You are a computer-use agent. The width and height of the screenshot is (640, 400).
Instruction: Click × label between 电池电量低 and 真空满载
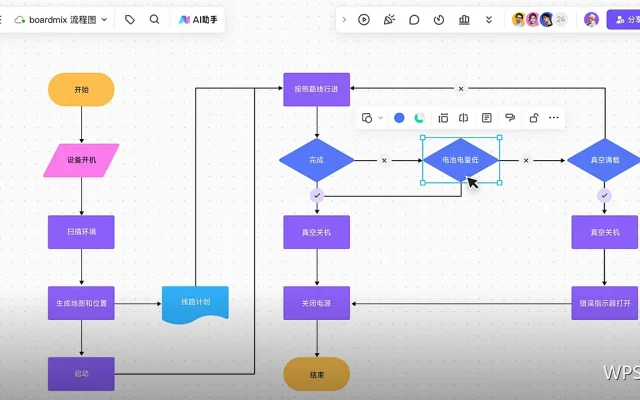pyautogui.click(x=526, y=160)
